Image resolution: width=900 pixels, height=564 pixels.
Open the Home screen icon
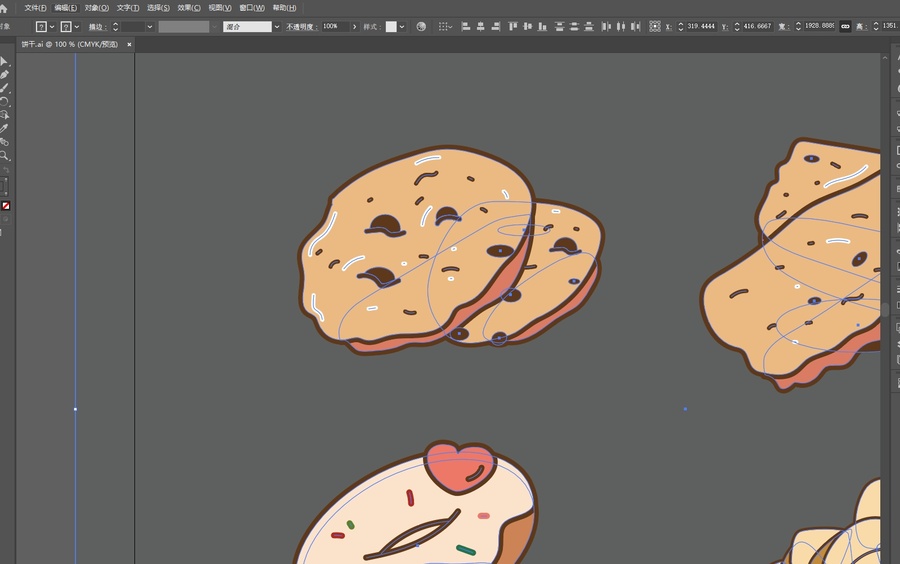coord(3,8)
